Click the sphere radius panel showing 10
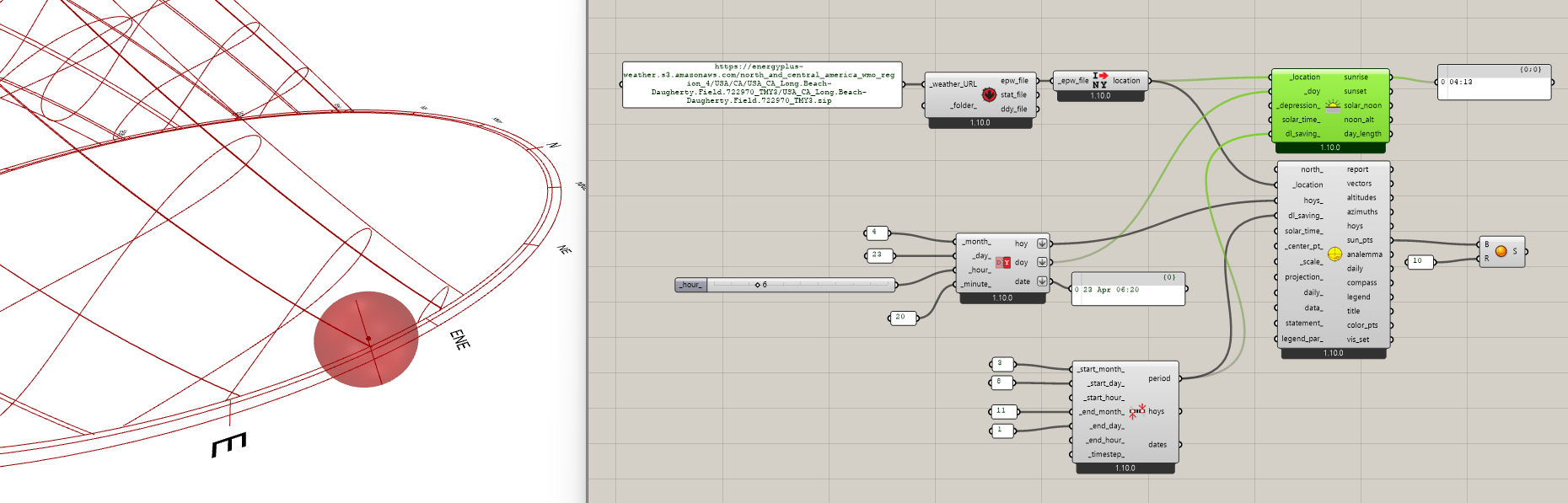 1420,261
